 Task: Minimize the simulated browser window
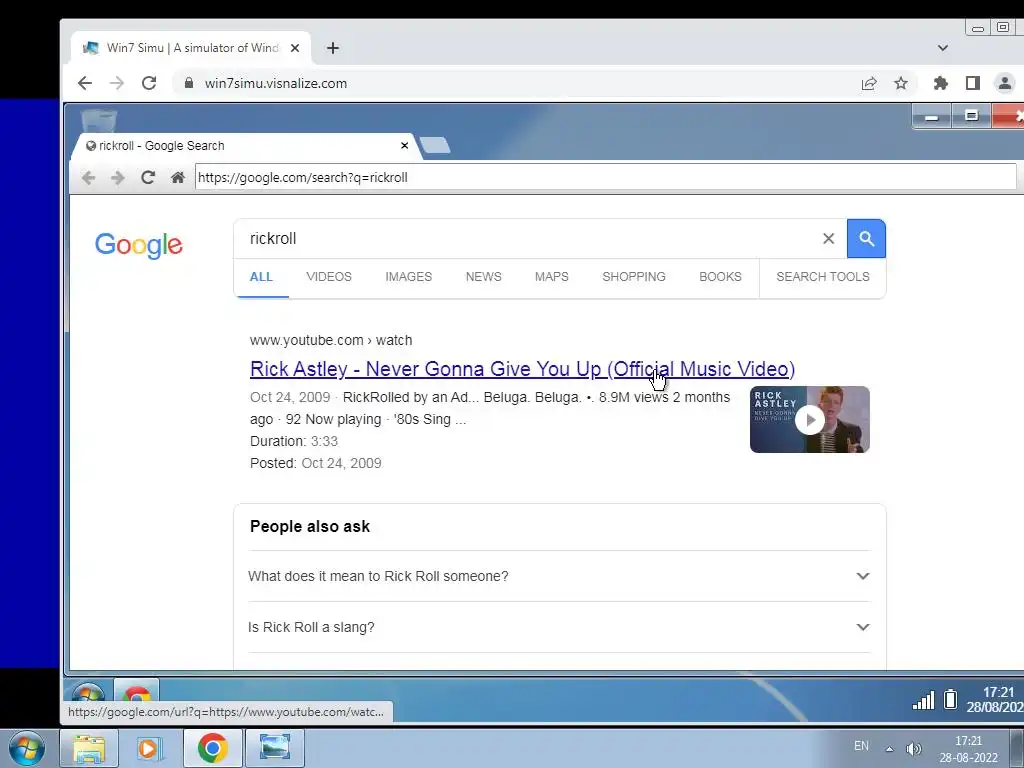[932, 118]
